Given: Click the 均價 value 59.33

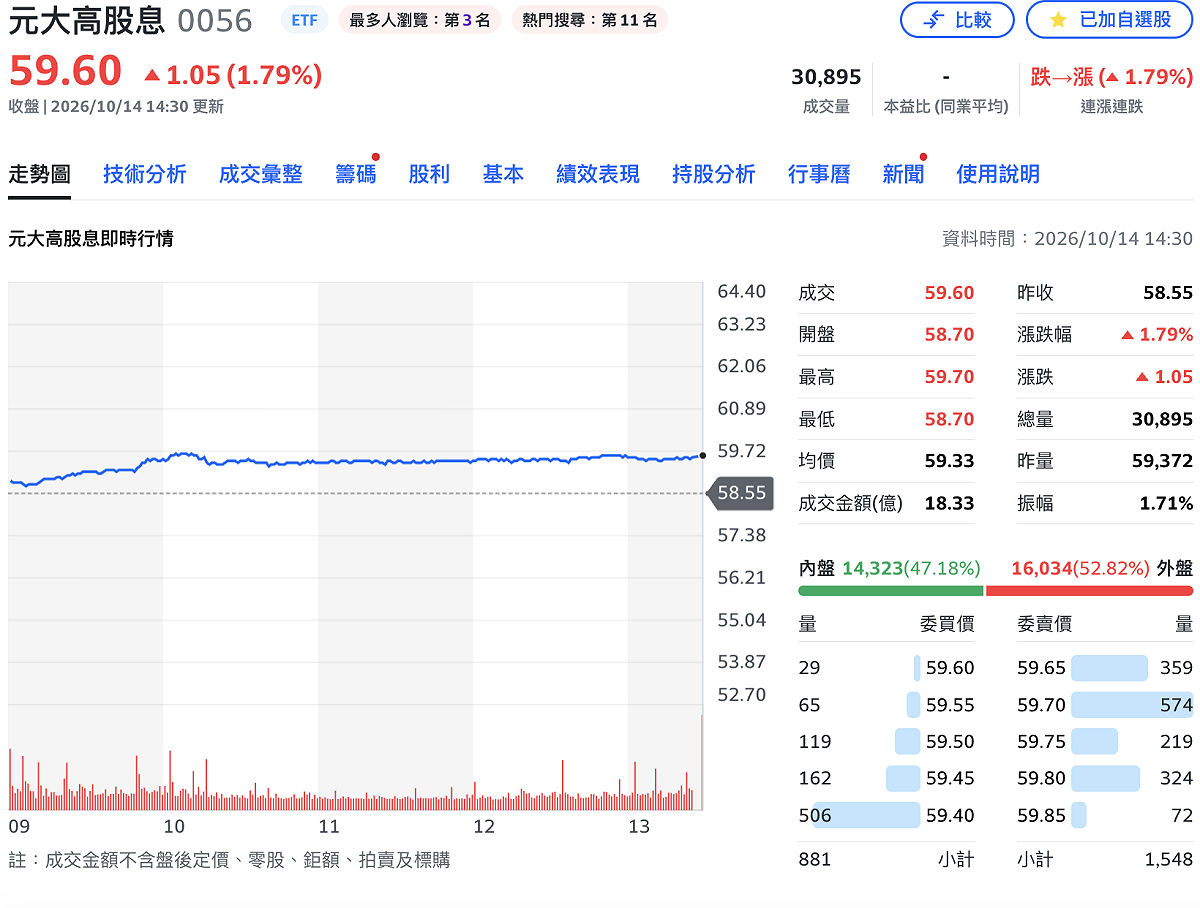Looking at the screenshot, I should click(x=950, y=461).
